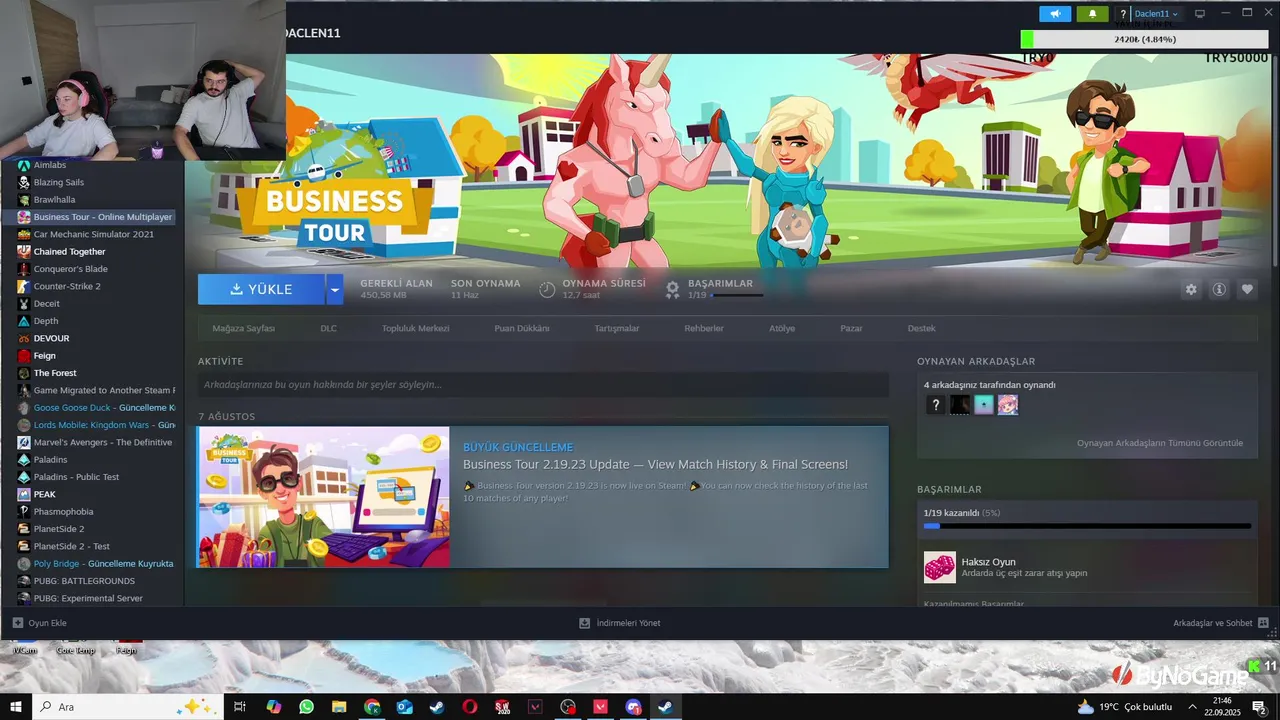Open the Destek tab

coord(921,328)
